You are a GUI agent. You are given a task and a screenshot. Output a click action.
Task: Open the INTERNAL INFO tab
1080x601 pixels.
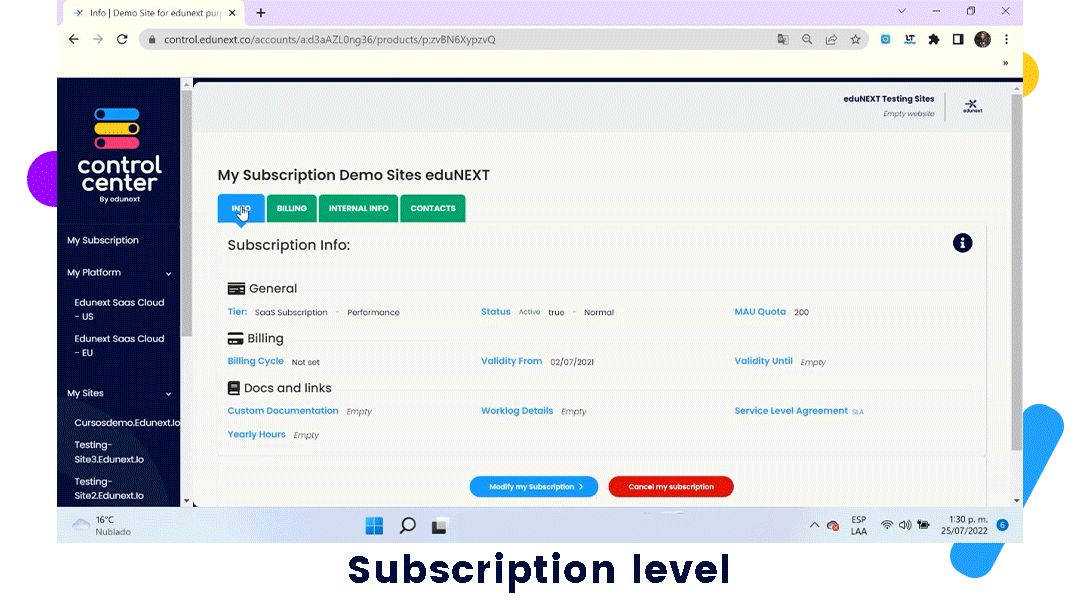pyautogui.click(x=358, y=208)
